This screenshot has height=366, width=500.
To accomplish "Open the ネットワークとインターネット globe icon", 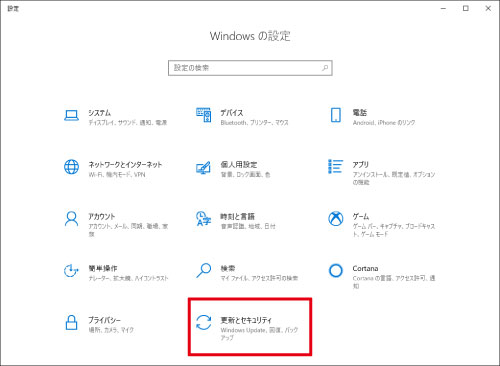I will (x=71, y=167).
